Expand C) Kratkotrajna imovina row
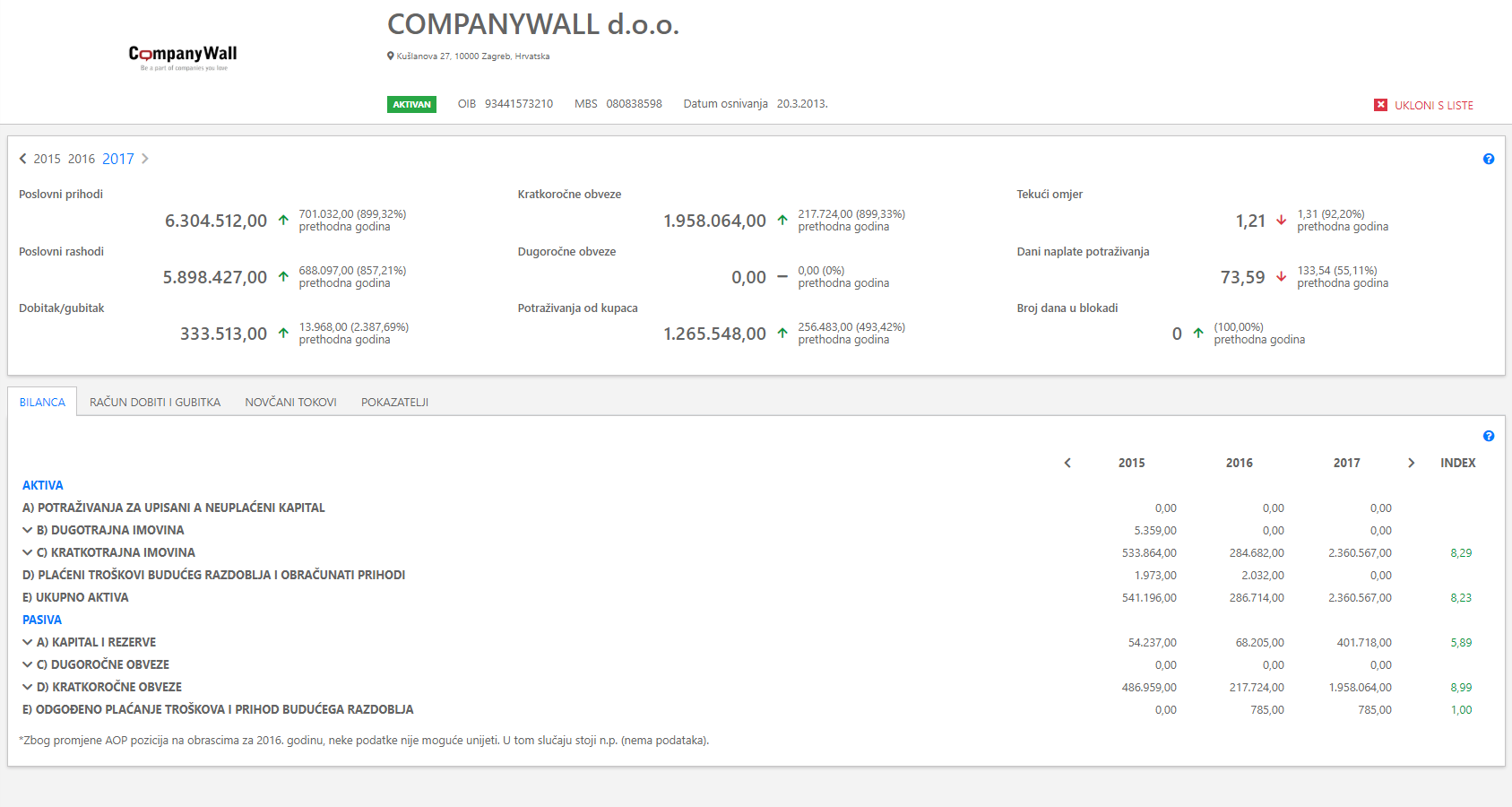The height and width of the screenshot is (807, 1512). click(x=28, y=552)
